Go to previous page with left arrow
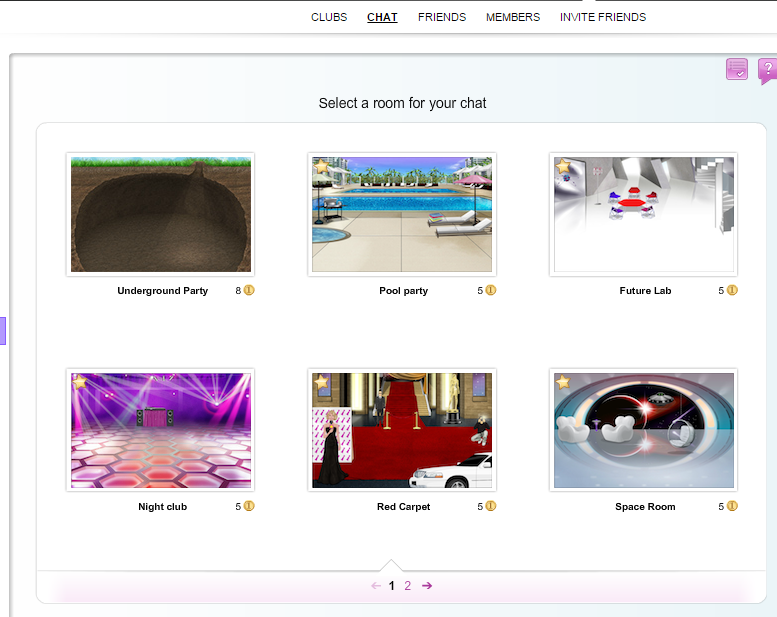 coord(376,586)
